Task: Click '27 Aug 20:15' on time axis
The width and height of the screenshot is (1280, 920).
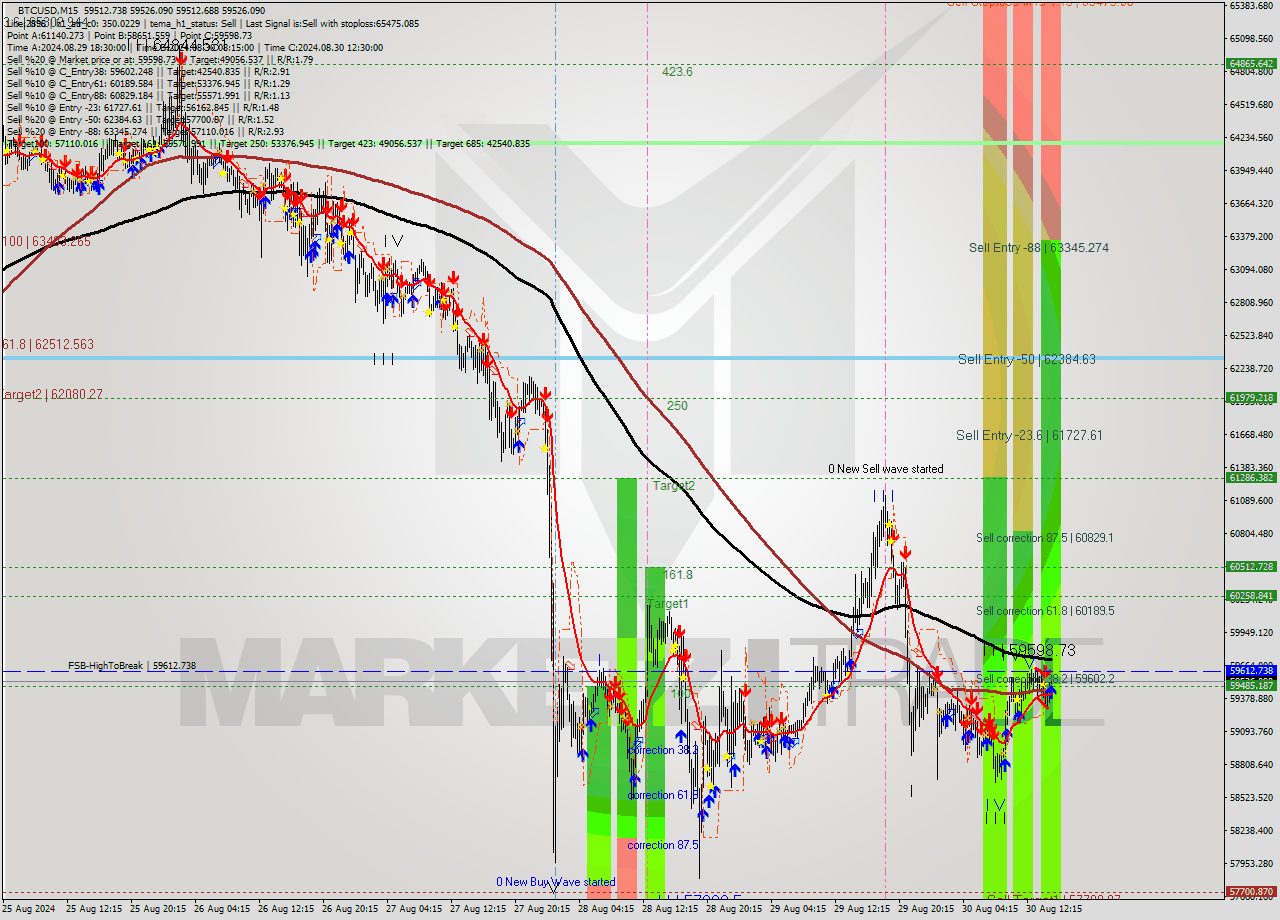Action: click(544, 909)
